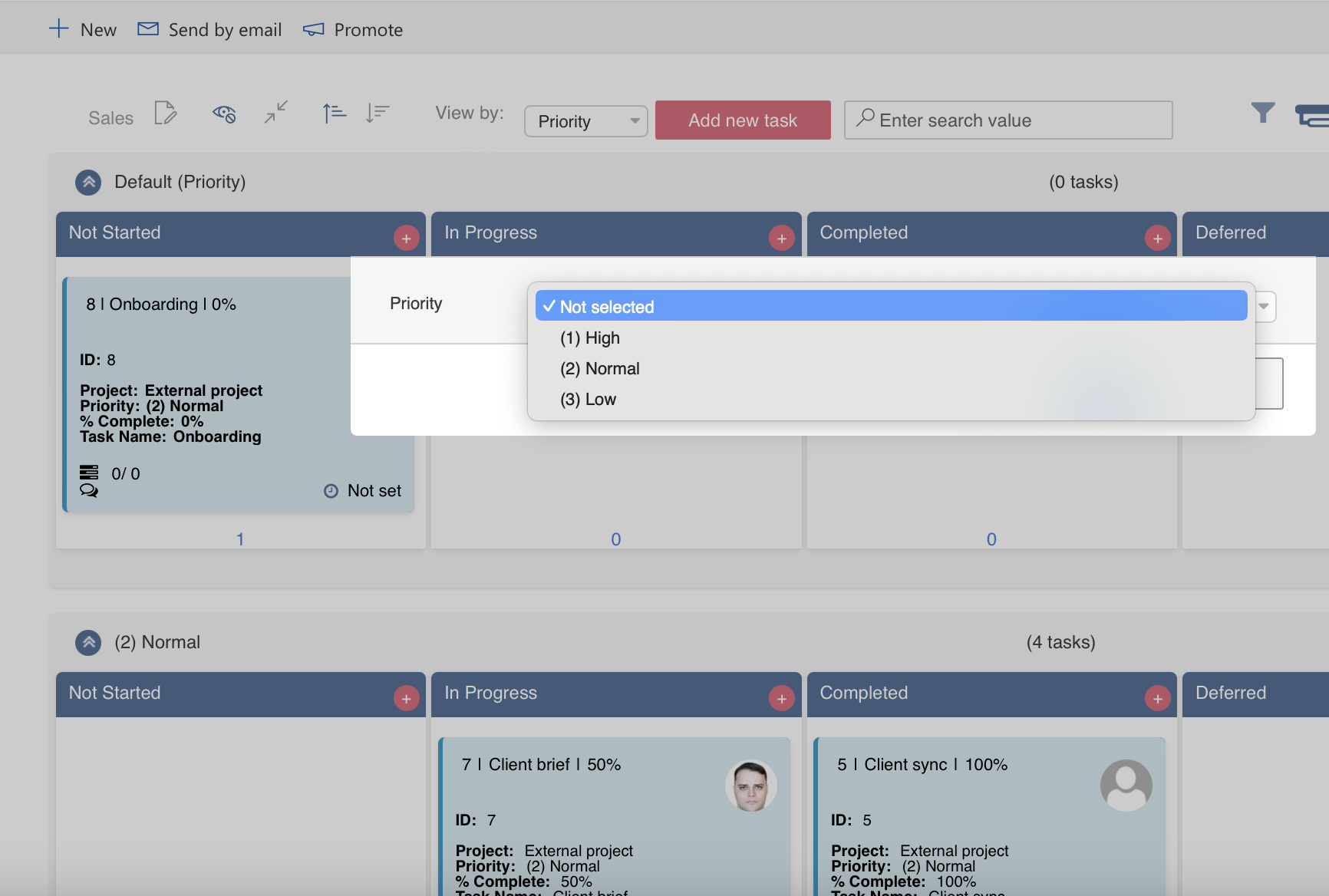Click the clock icon on the Onboarding card
The image size is (1329, 896).
[330, 491]
